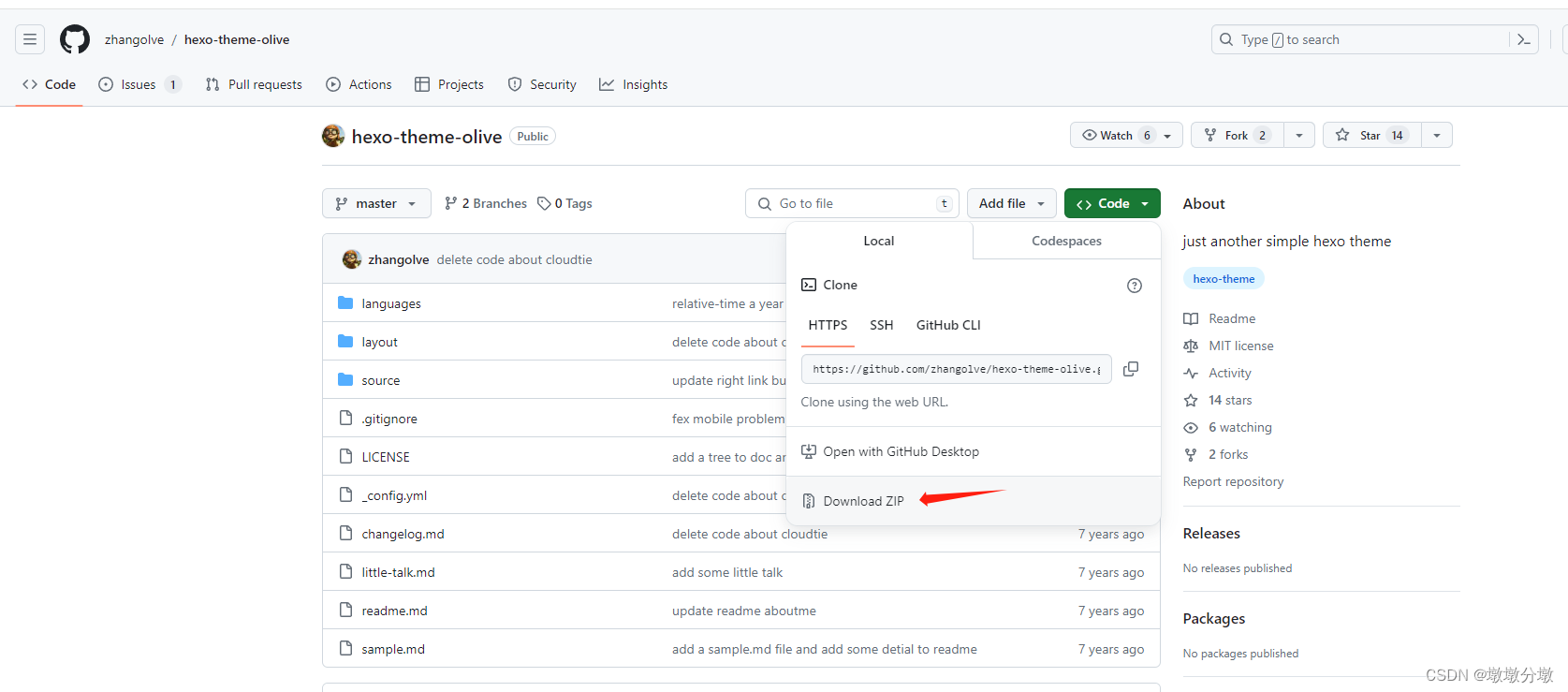The image size is (1568, 692).
Task: Open the command palette icon
Action: (x=1523, y=39)
